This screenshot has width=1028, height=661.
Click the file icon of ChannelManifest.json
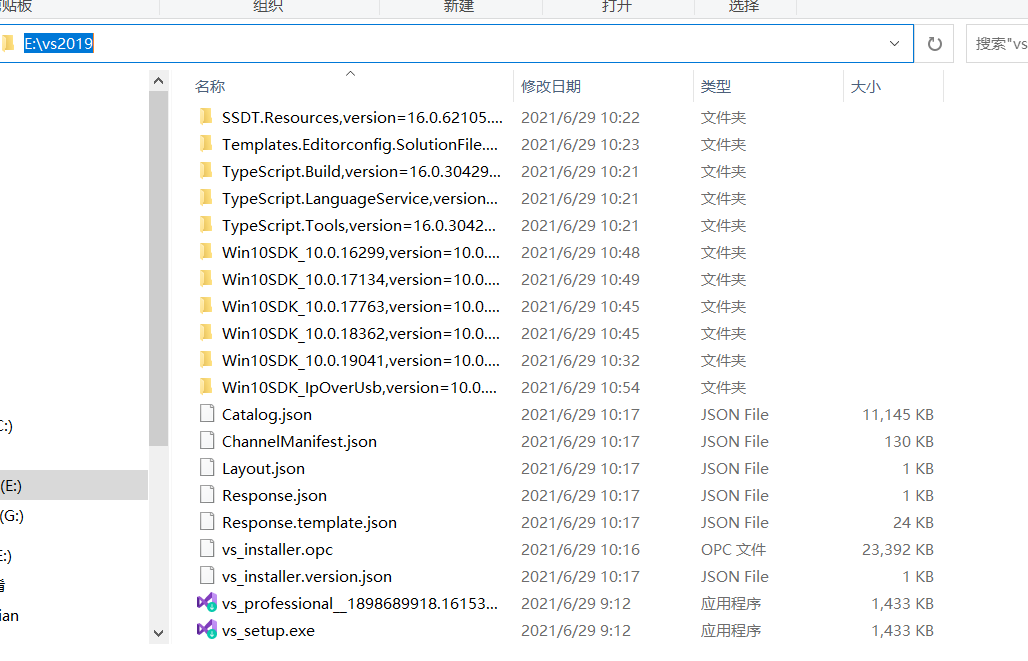click(207, 440)
